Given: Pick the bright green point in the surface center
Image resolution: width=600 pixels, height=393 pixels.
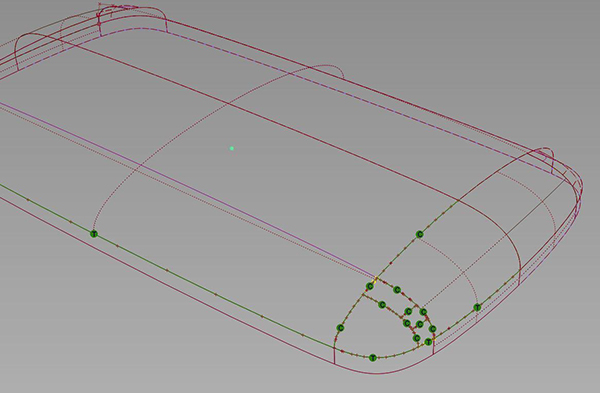Looking at the screenshot, I should [232, 148].
